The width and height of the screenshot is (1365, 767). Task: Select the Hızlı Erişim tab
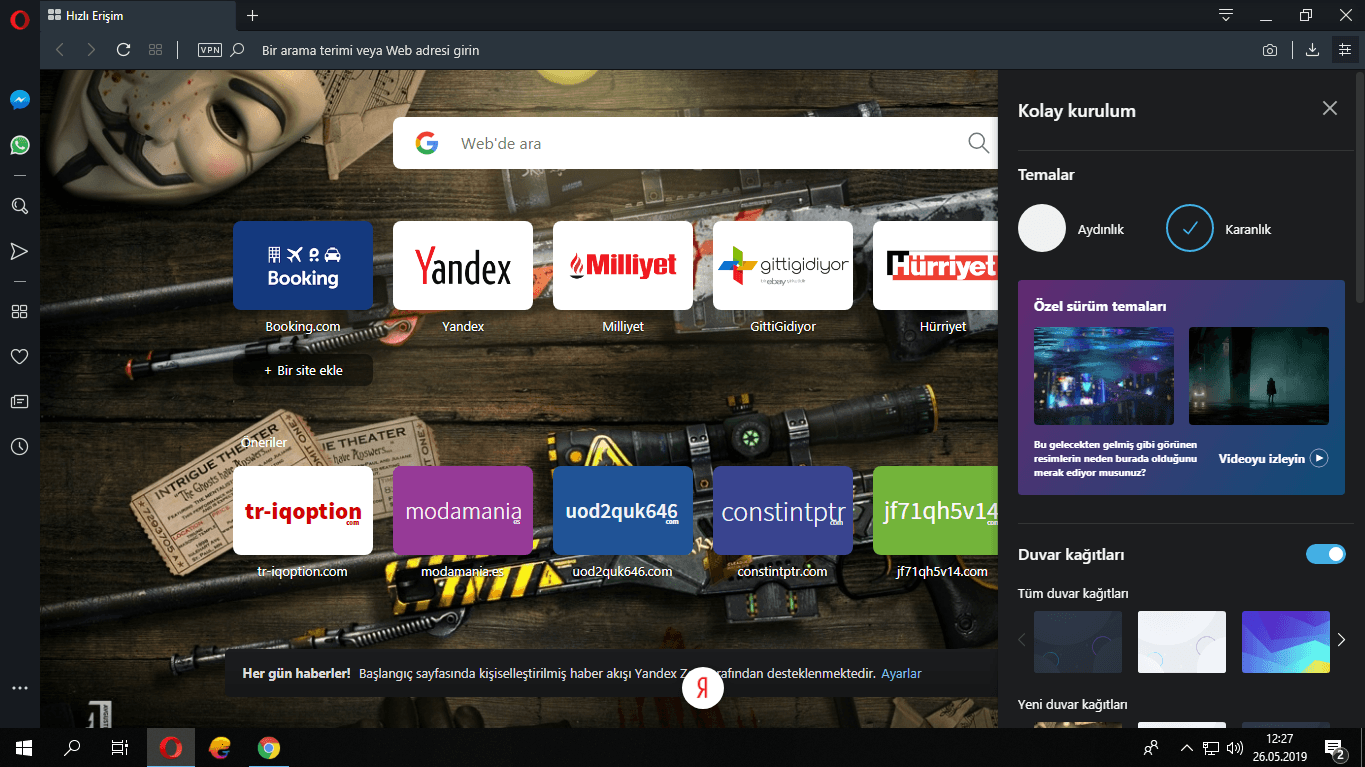coord(136,15)
